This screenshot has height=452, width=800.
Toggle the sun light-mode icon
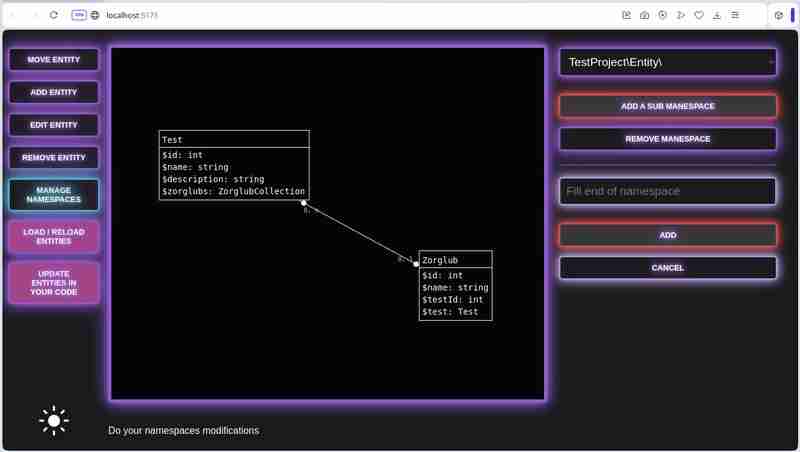pyautogui.click(x=54, y=421)
